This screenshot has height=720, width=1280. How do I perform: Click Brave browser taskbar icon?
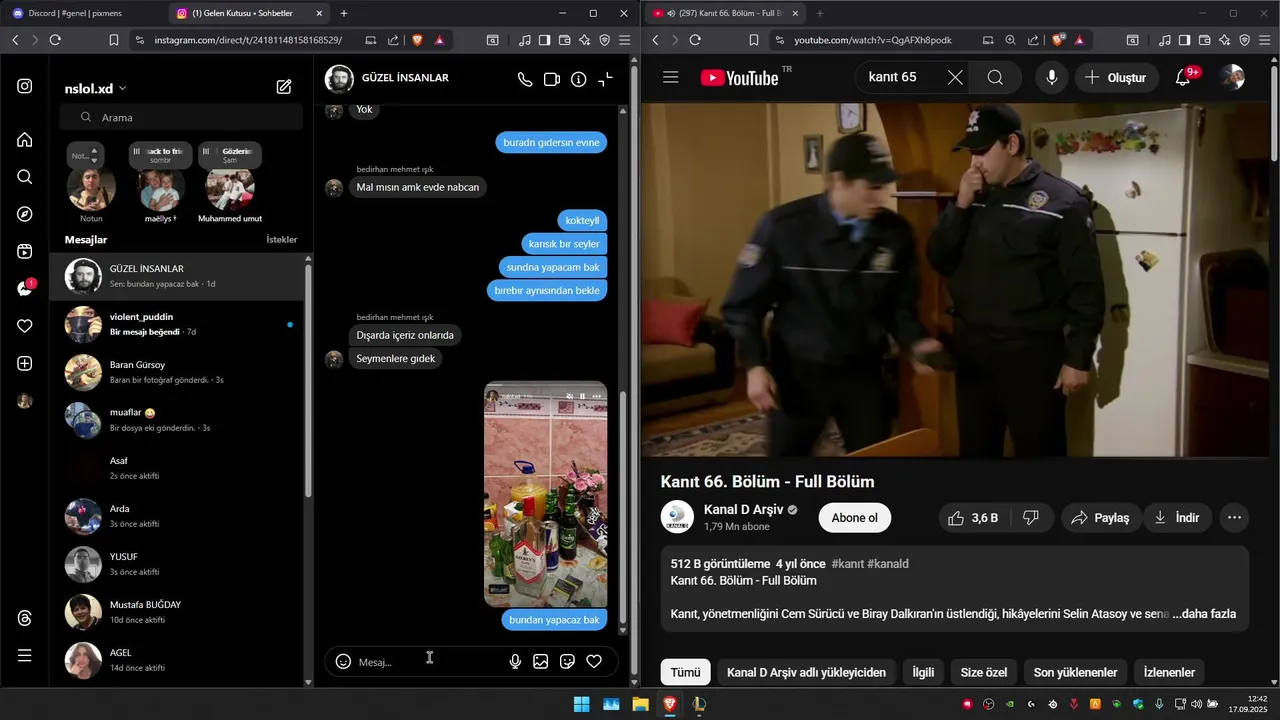point(670,704)
